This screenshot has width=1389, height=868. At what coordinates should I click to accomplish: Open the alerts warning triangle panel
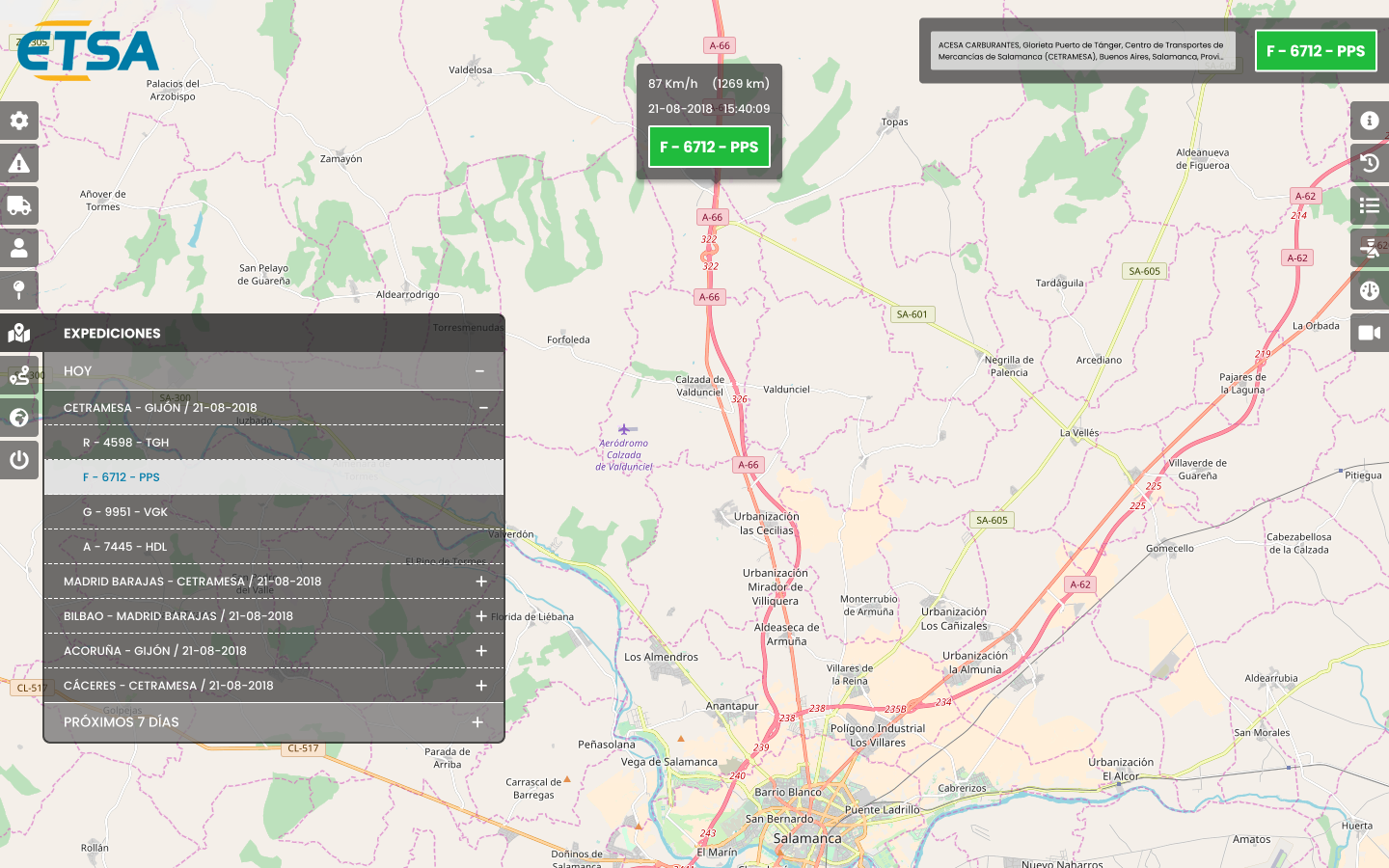[x=18, y=163]
